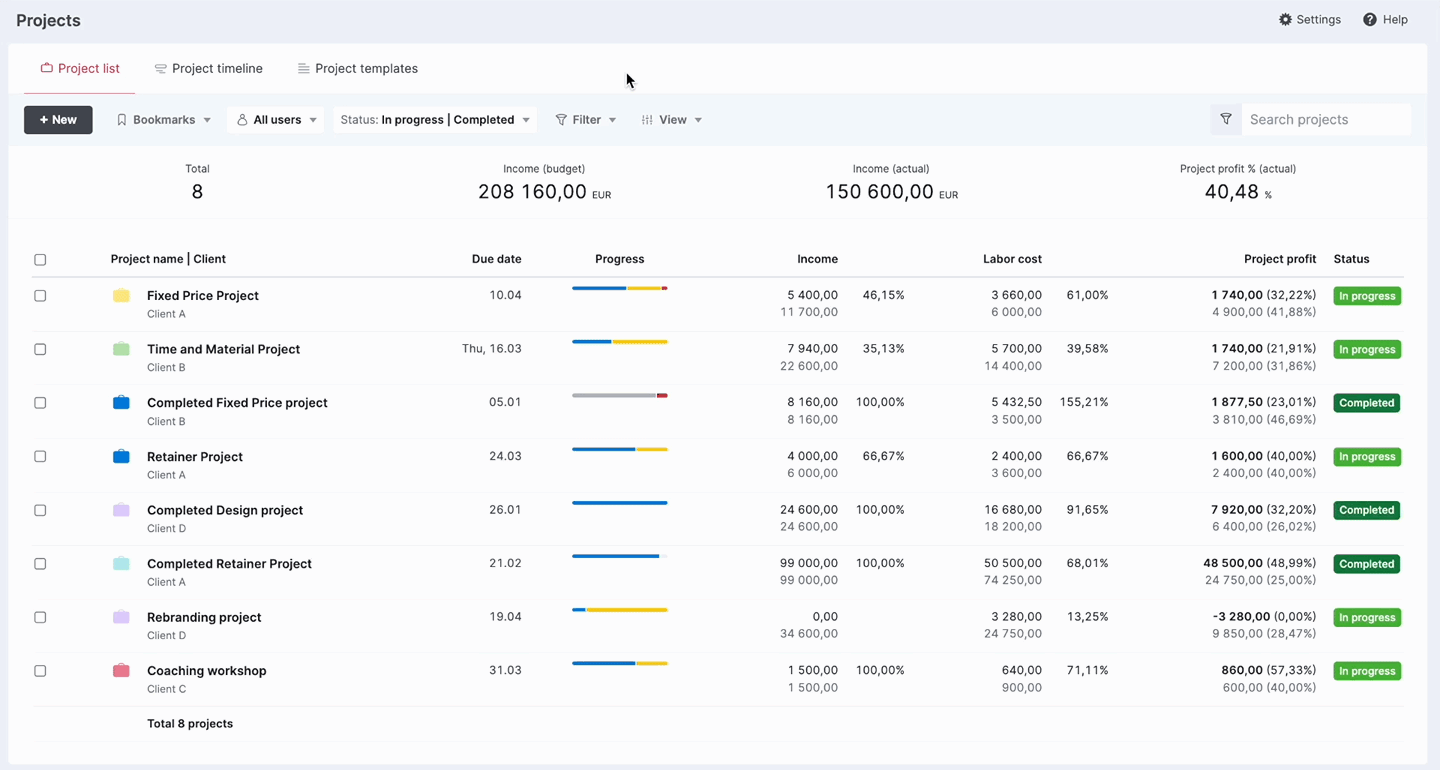Viewport: 1440px width, 770px height.
Task: Click Completed badge of Completed Retainer Project
Action: click(x=1367, y=564)
